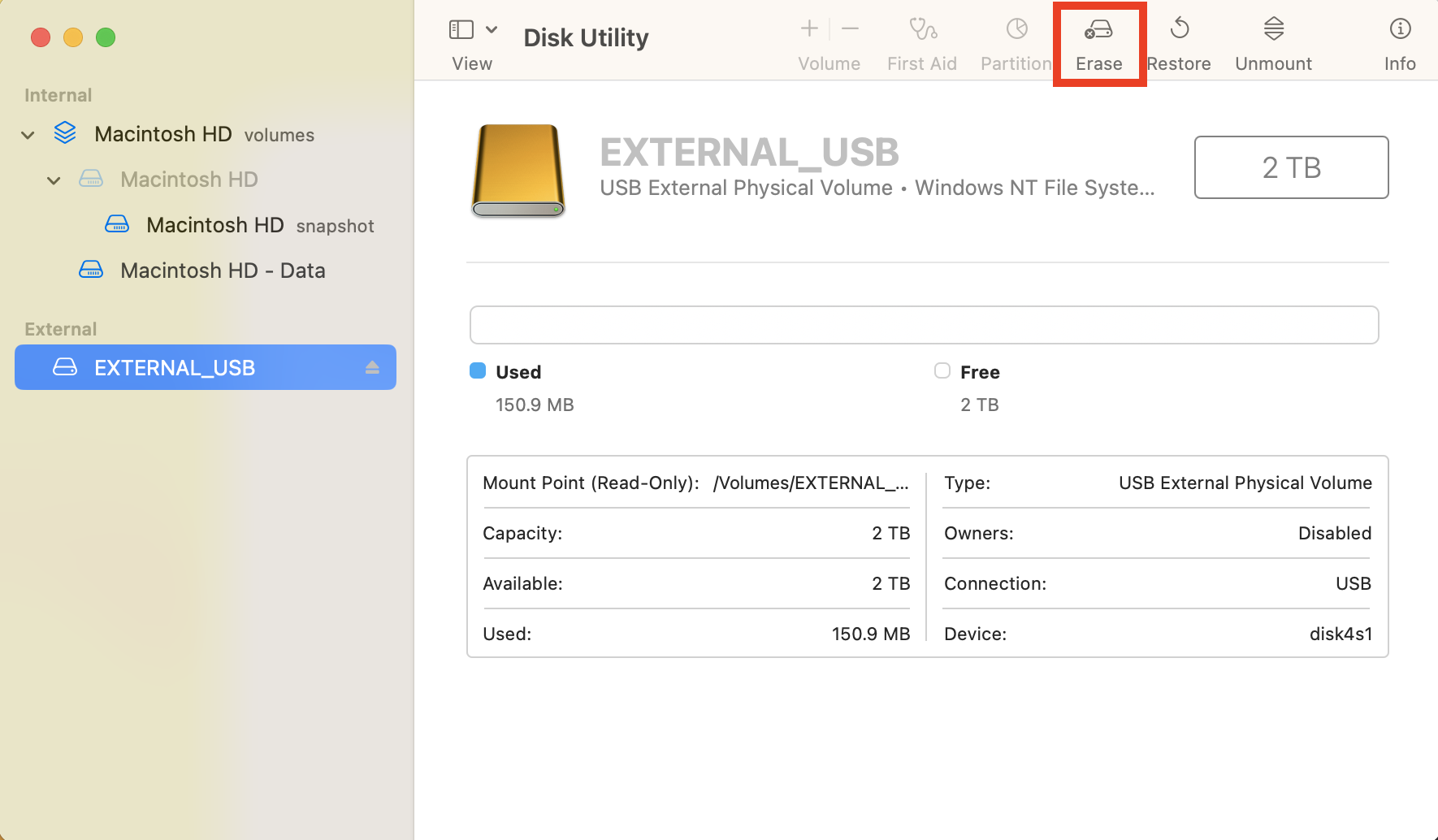Toggle the sidebar View icon
This screenshot has width=1438, height=840.
461,29
